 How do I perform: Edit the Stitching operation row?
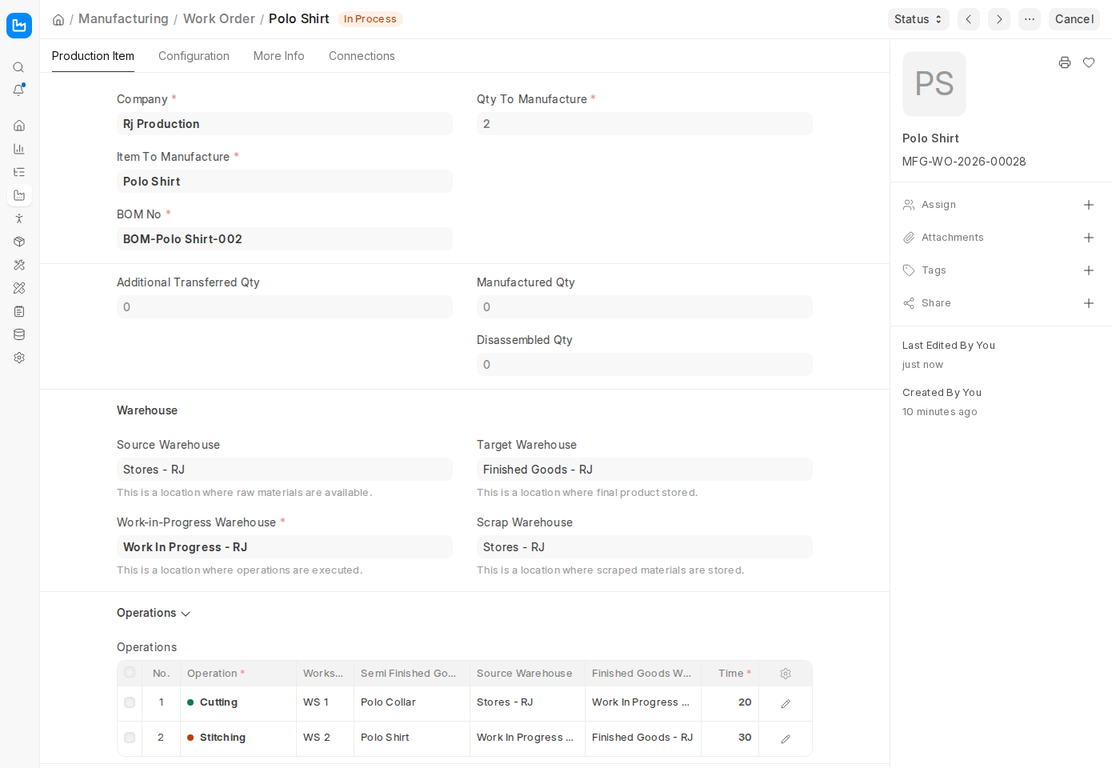tap(785, 739)
